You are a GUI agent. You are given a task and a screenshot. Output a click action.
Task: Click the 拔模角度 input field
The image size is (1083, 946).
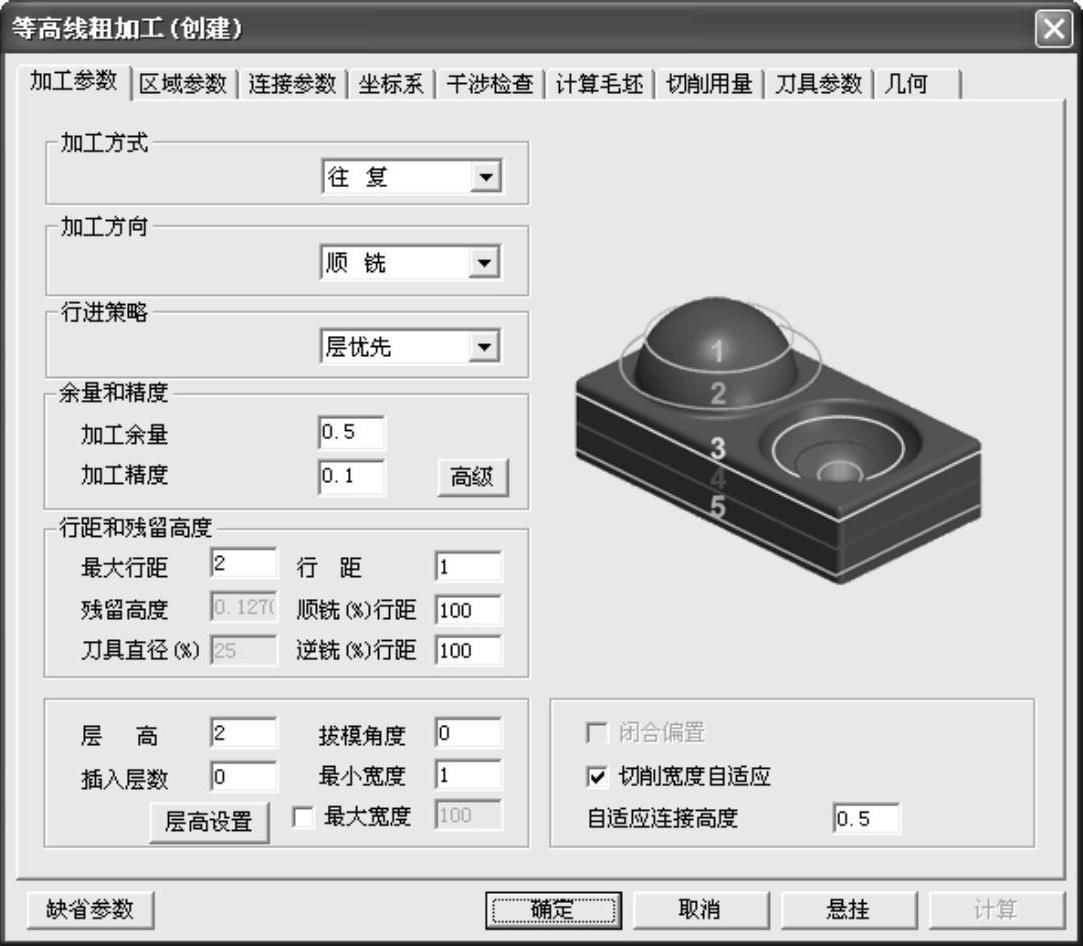coord(468,734)
